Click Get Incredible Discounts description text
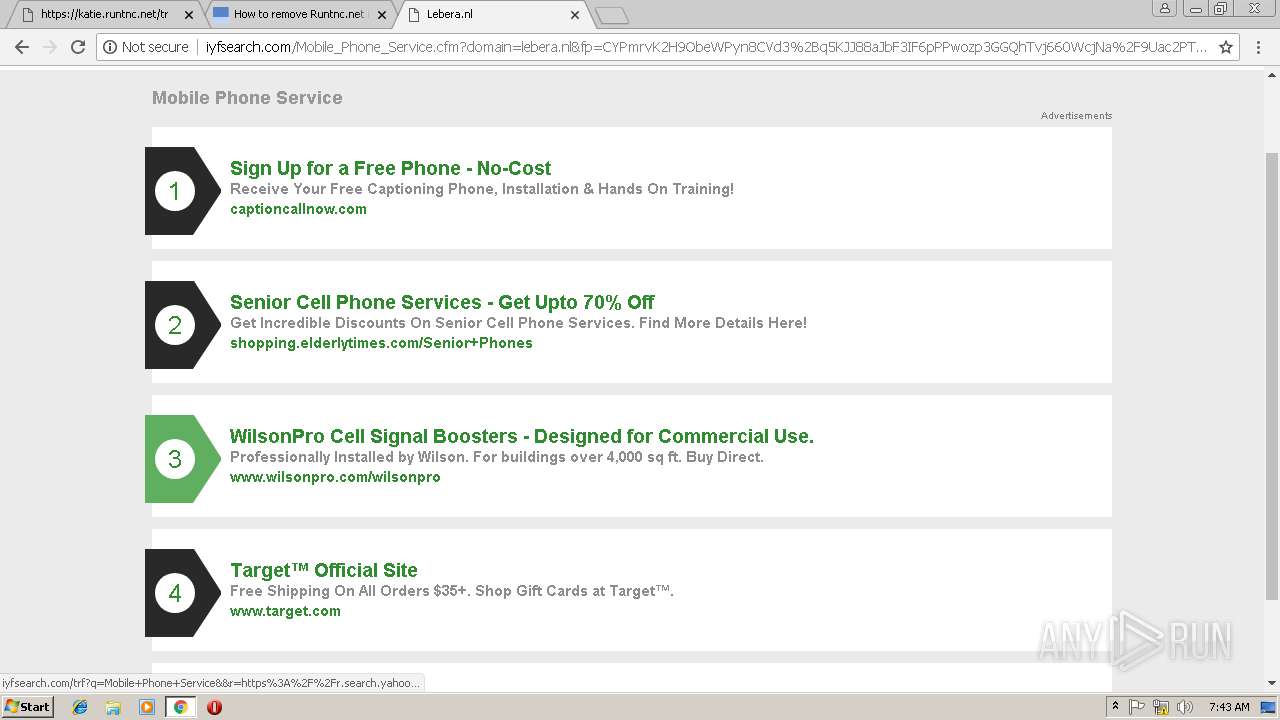Image resolution: width=1280 pixels, height=720 pixels. coord(518,323)
